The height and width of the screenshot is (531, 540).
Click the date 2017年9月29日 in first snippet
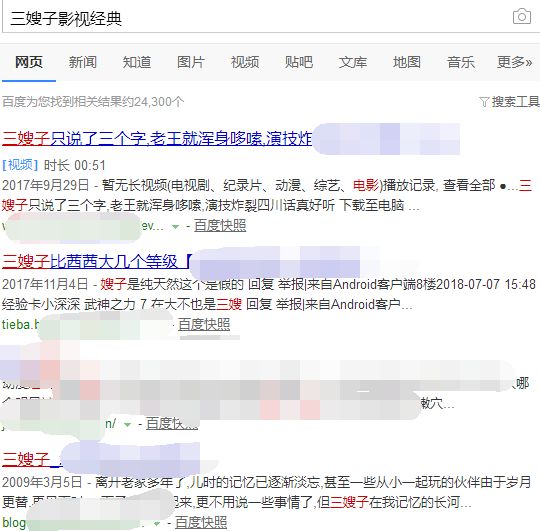pyautogui.click(x=45, y=185)
